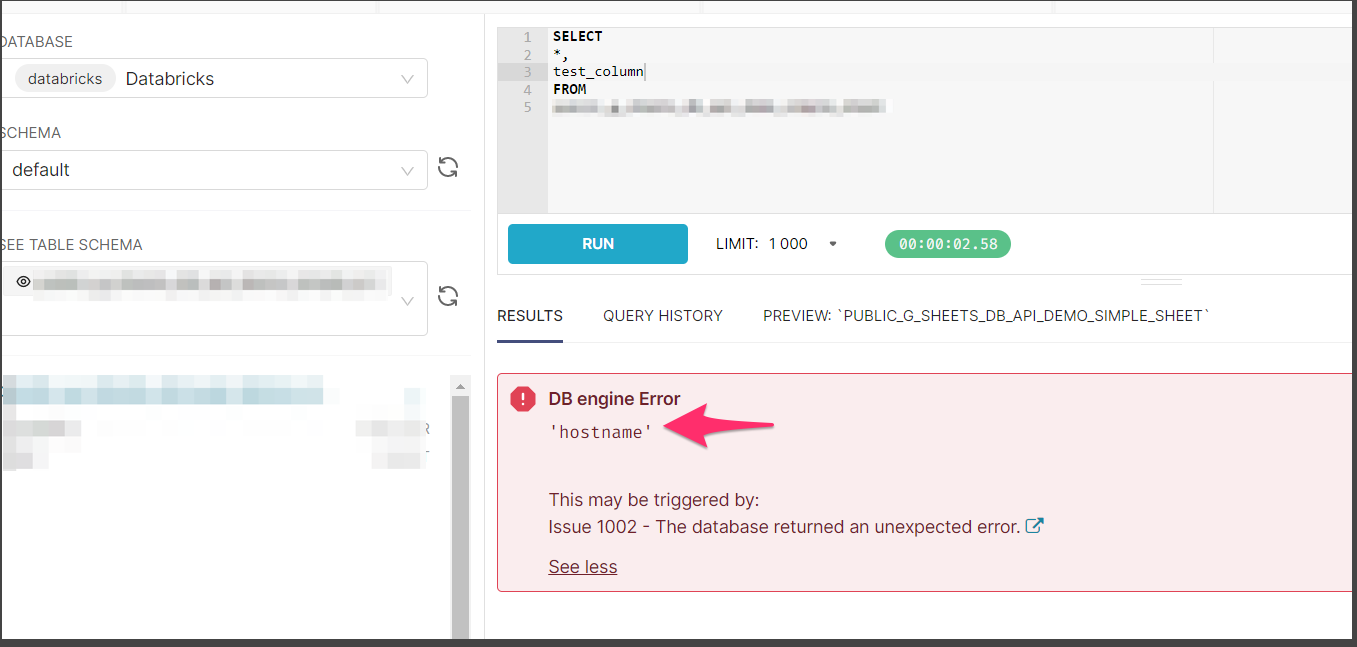Click the See less link in the error panel
The image size is (1357, 647).
pyautogui.click(x=582, y=566)
